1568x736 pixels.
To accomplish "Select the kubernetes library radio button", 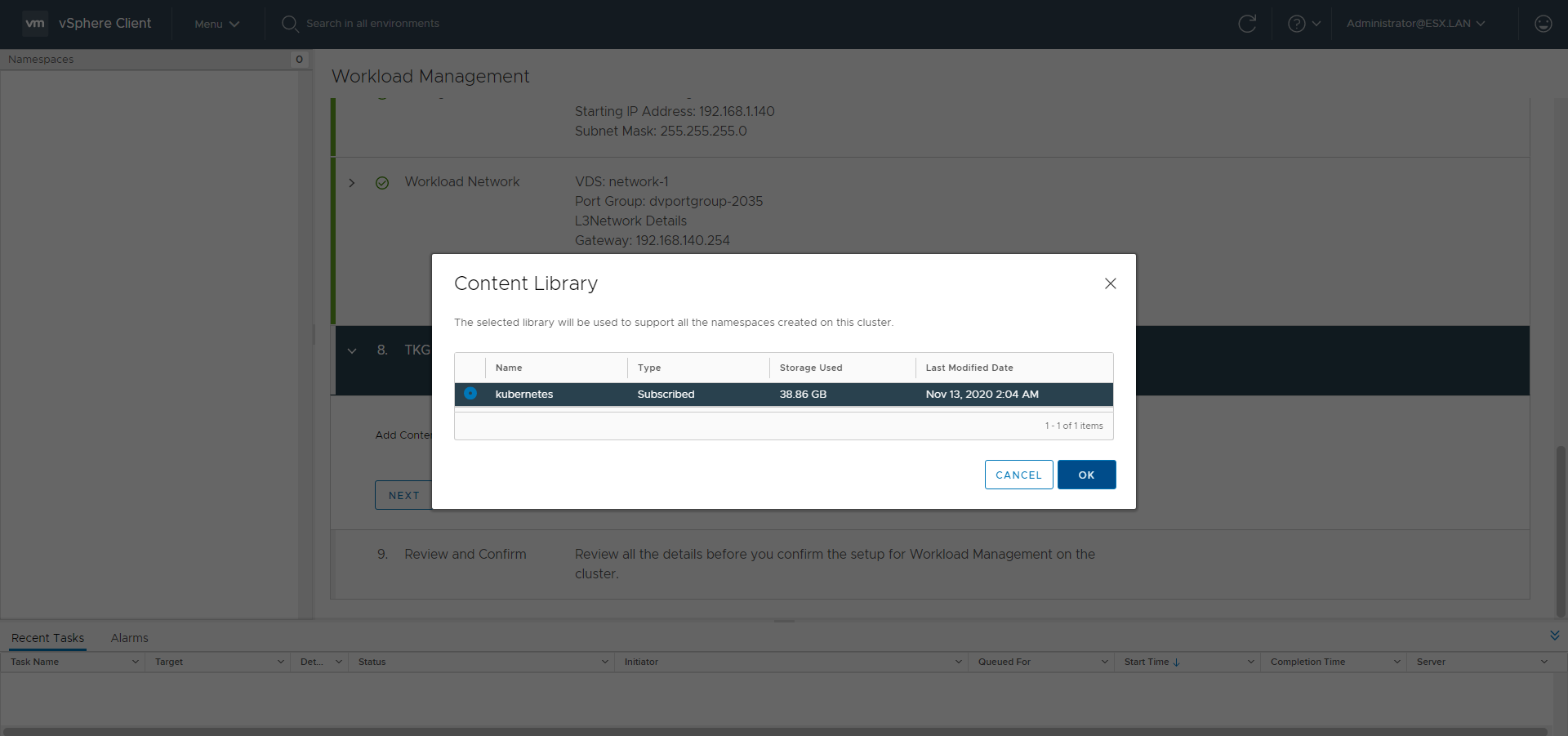I will [x=470, y=394].
